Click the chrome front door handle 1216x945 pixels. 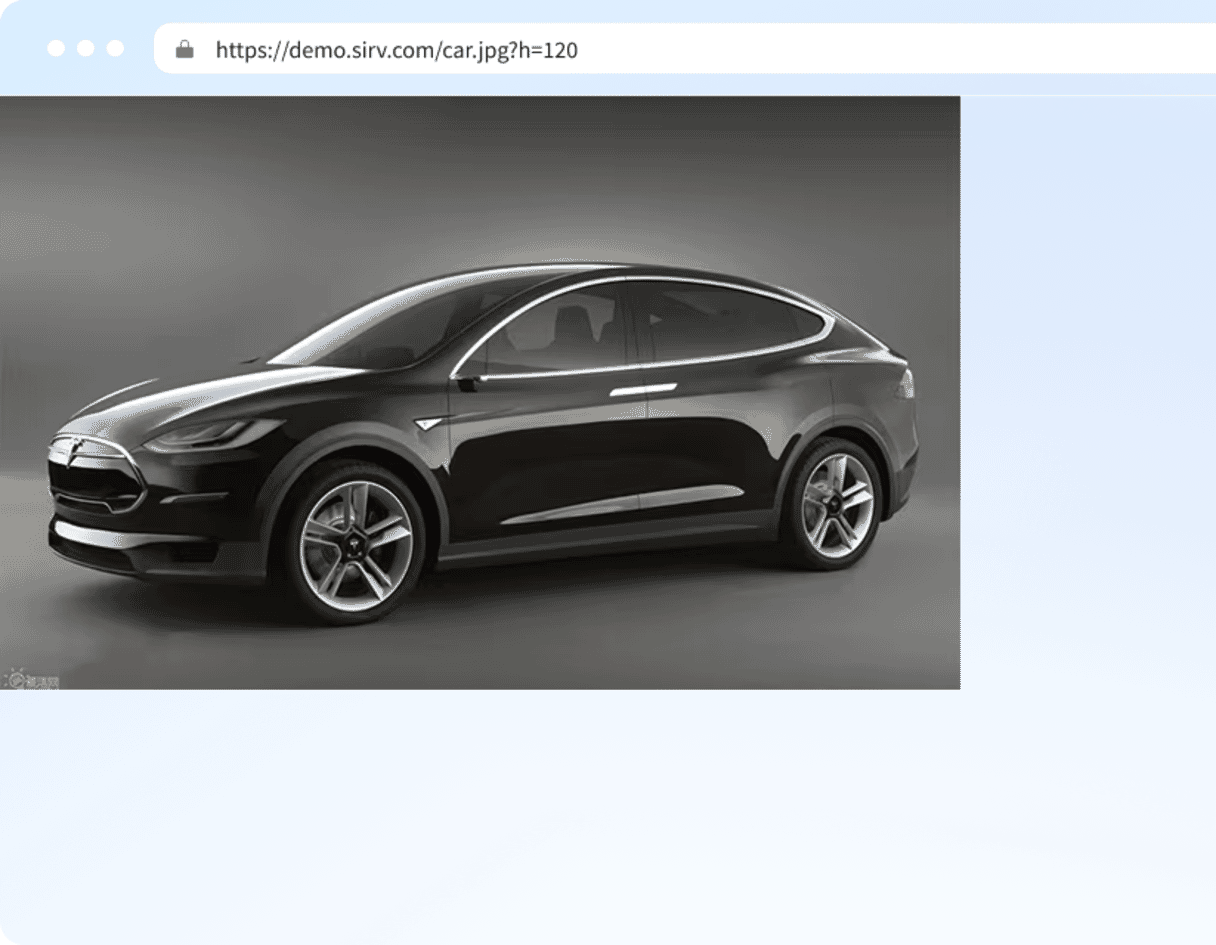coord(642,389)
